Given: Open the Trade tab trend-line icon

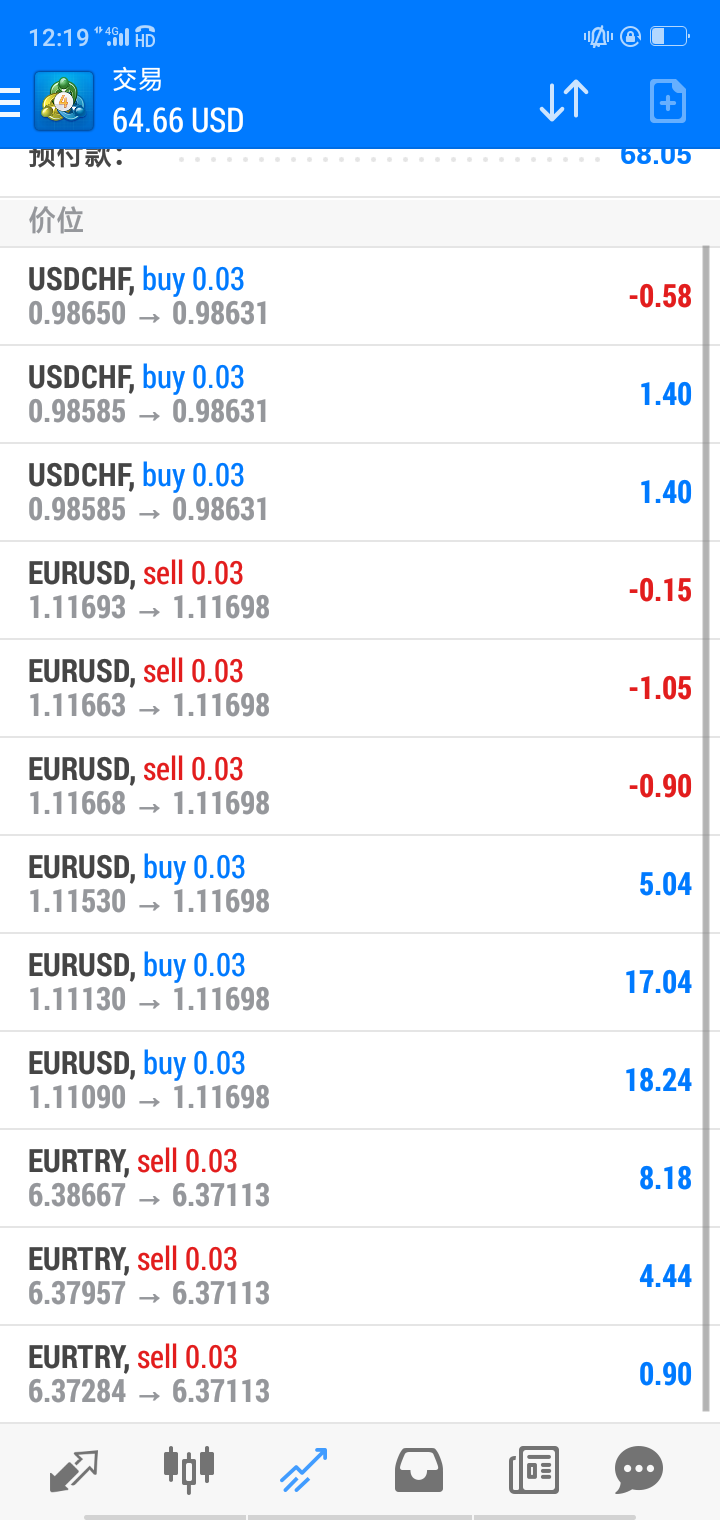Looking at the screenshot, I should click(303, 1469).
